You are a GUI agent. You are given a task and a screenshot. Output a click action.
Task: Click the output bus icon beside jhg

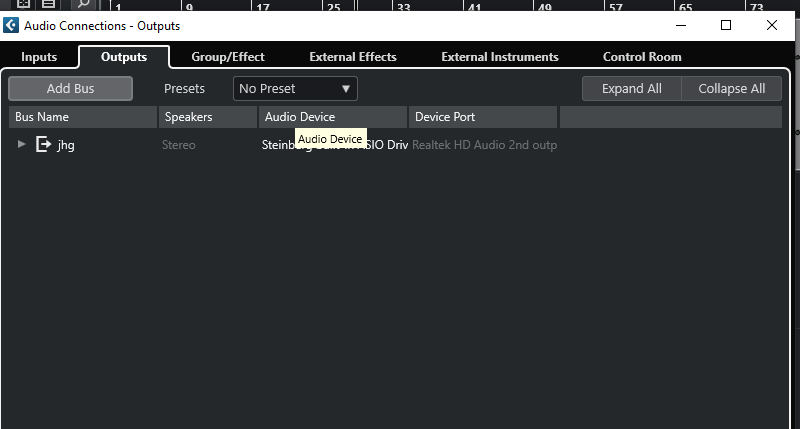43,144
